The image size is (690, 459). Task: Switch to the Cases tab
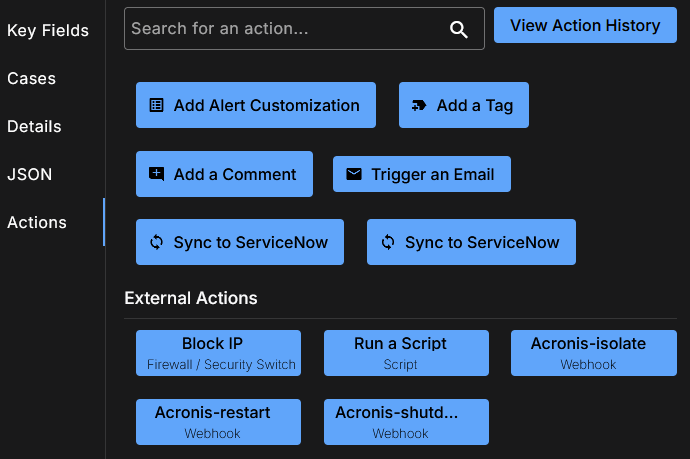(32, 79)
